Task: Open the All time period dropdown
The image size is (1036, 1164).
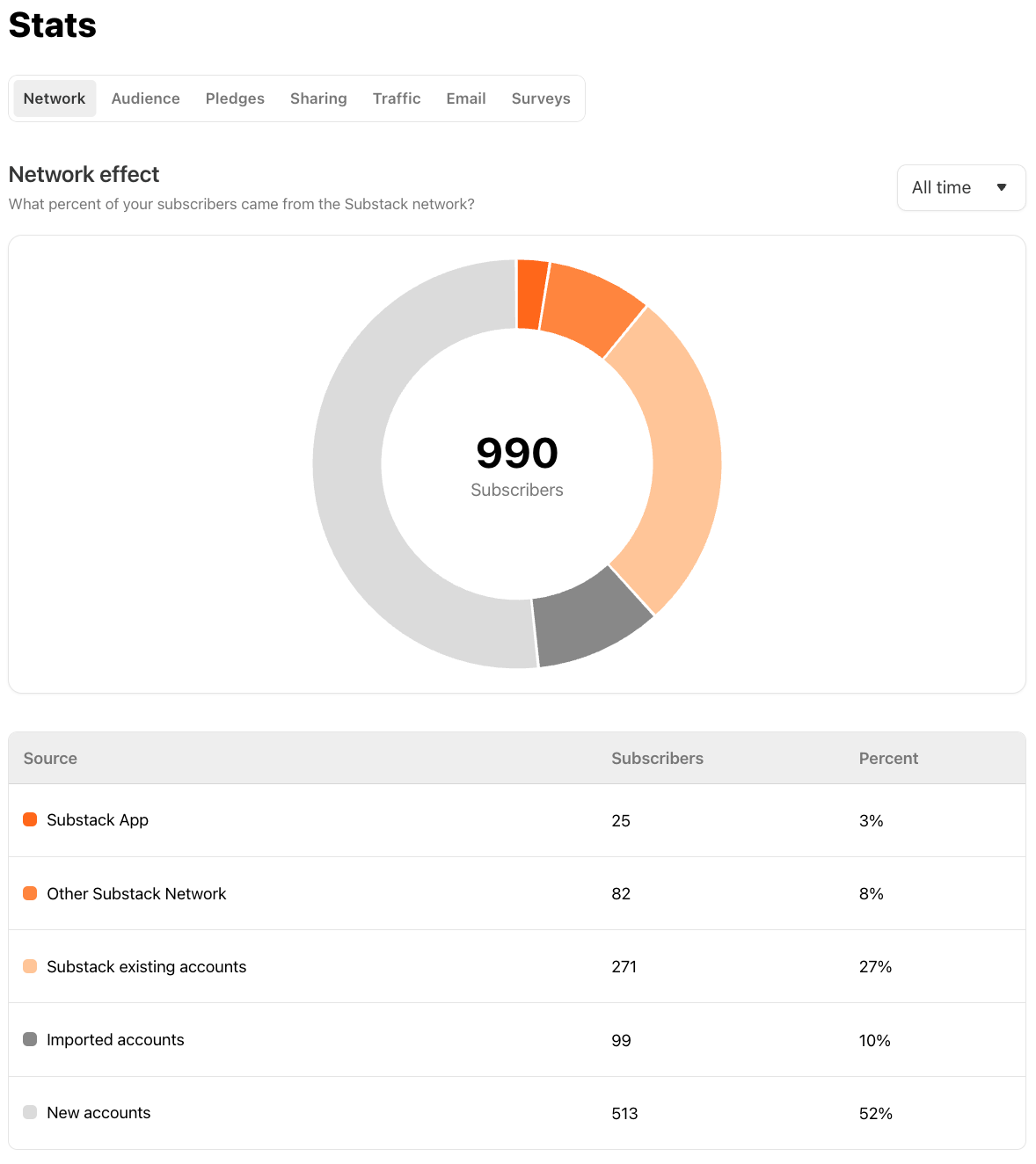Action: pos(960,187)
